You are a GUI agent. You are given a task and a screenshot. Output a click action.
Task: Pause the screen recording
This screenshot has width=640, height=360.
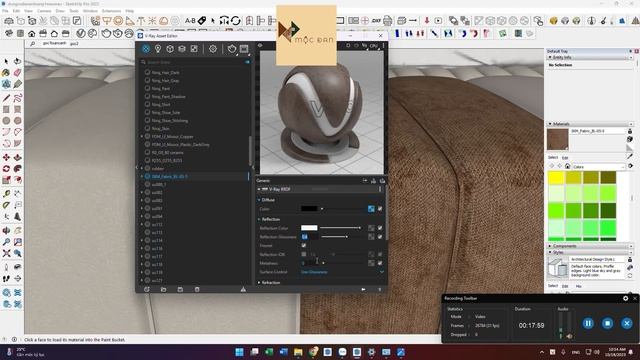588,323
